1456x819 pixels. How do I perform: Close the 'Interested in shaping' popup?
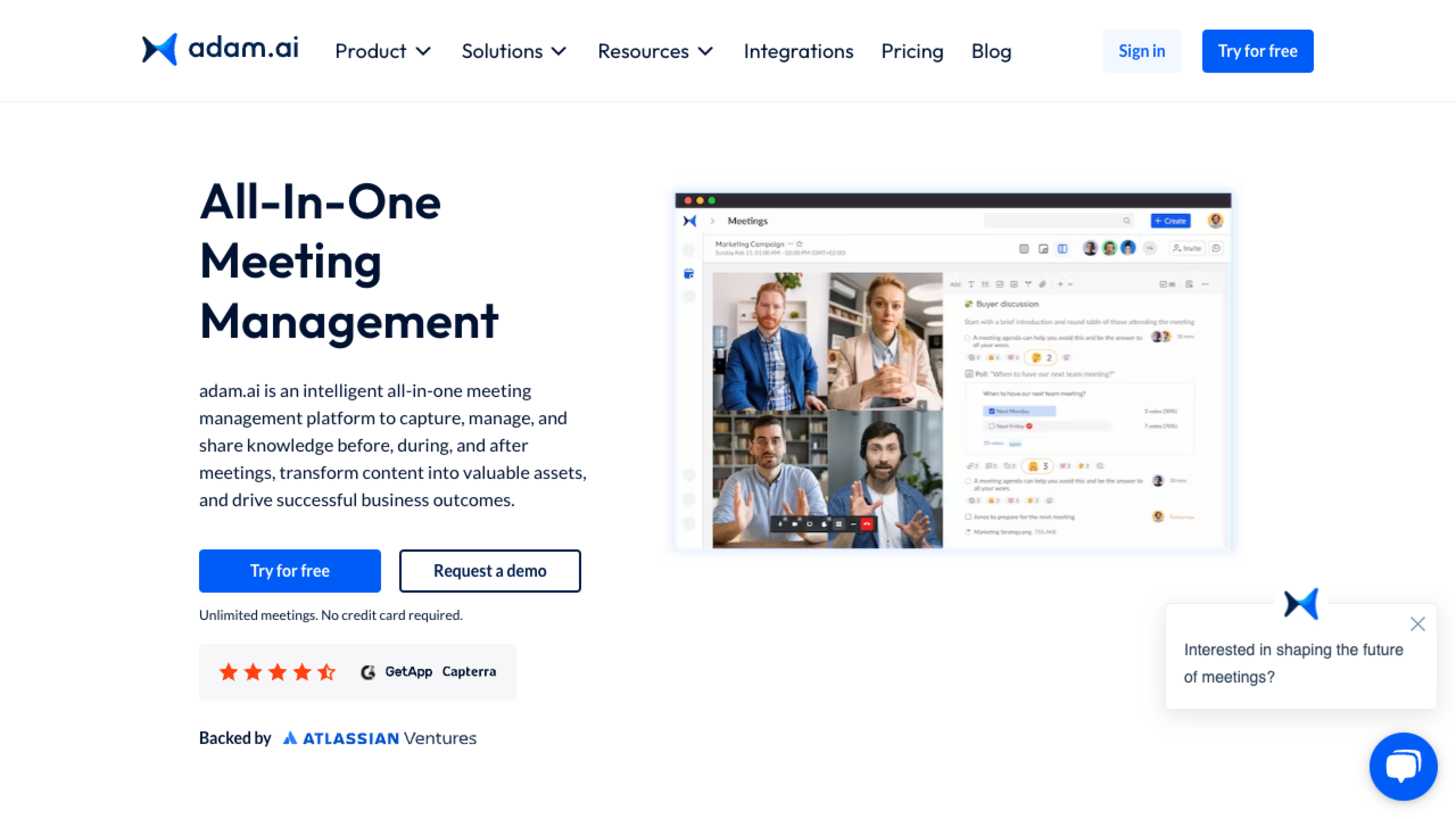coord(1417,624)
